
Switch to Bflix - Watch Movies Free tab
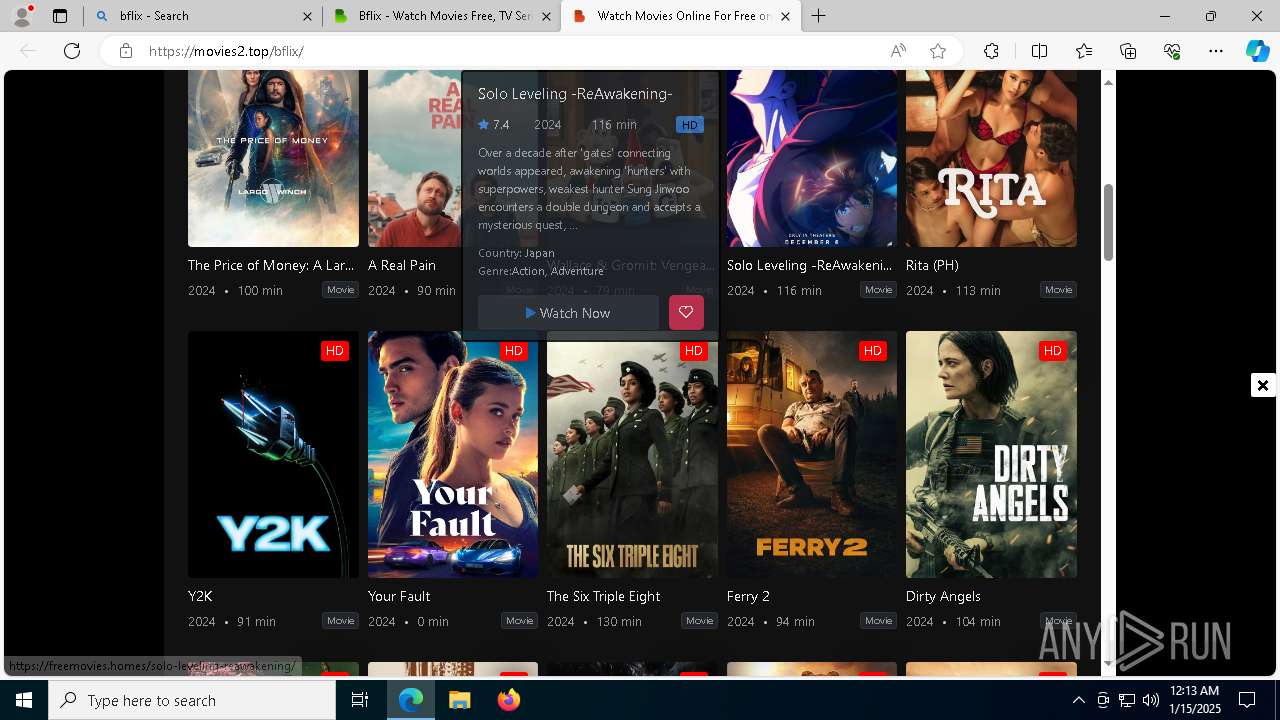click(x=443, y=16)
